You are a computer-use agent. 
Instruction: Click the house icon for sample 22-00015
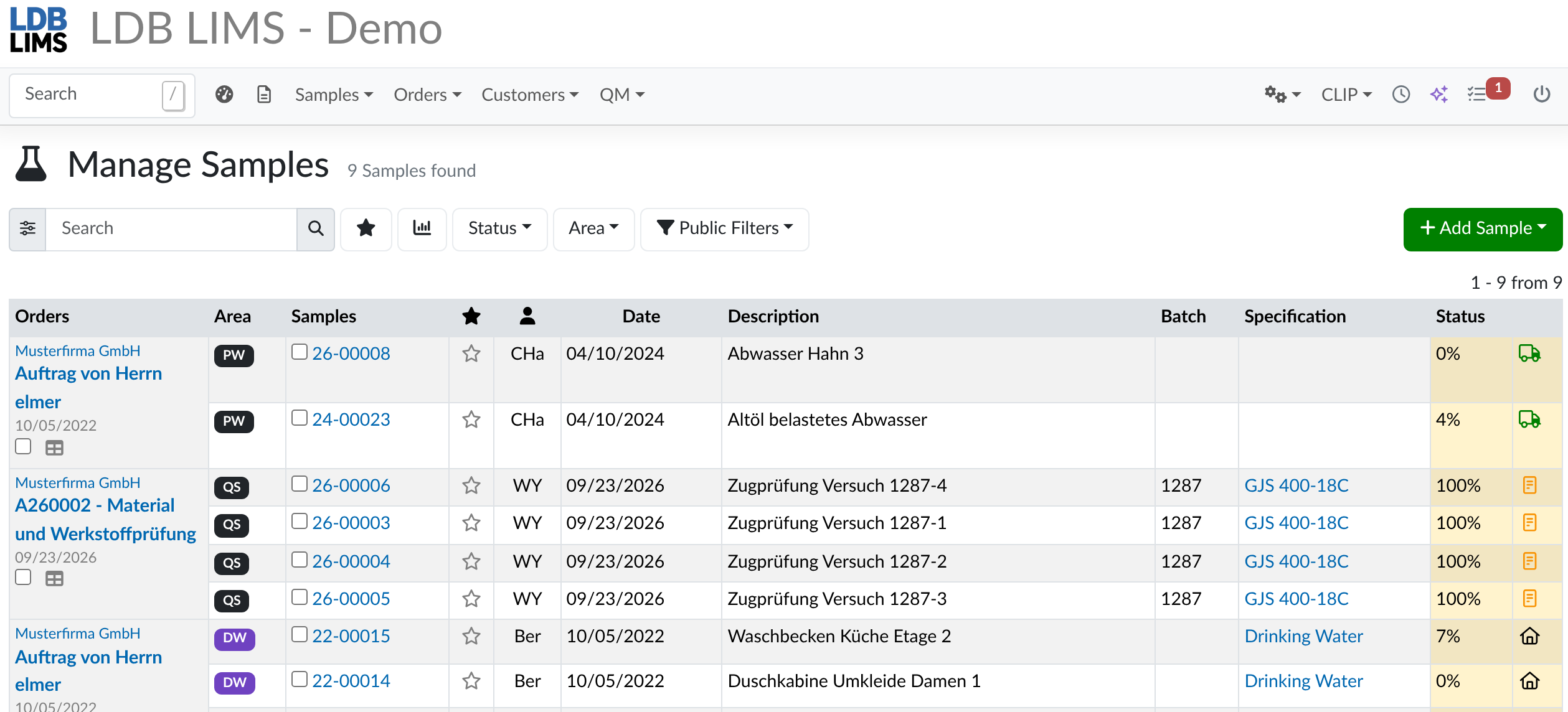(1529, 636)
